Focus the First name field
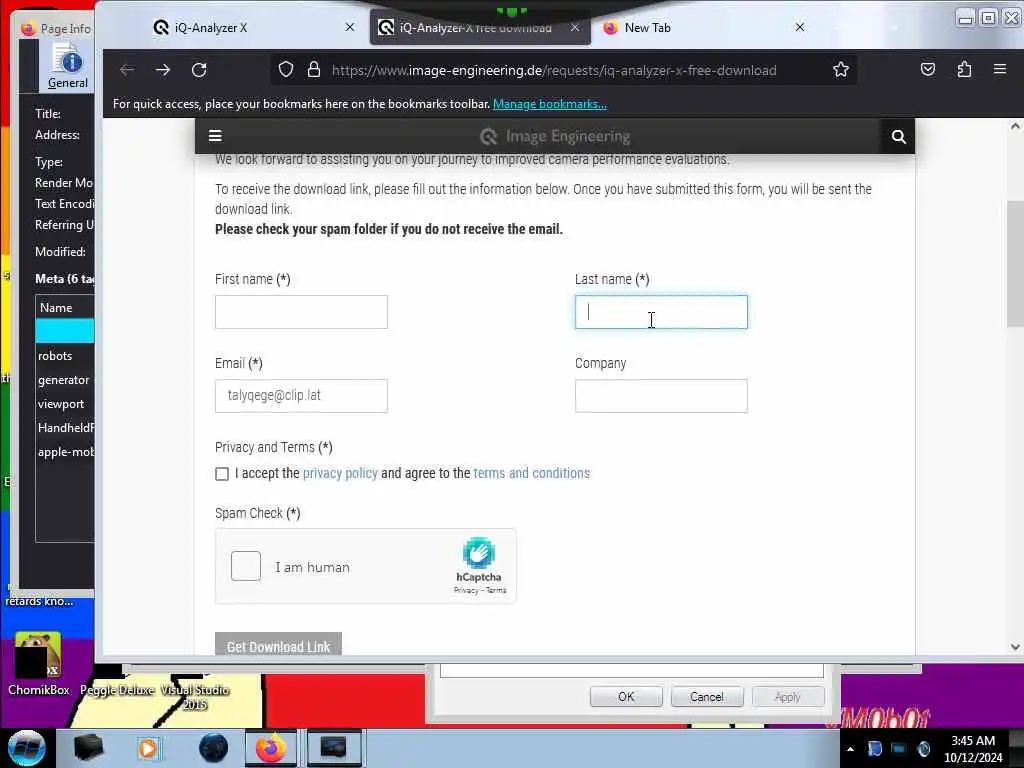This screenshot has width=1024, height=768. tap(301, 312)
